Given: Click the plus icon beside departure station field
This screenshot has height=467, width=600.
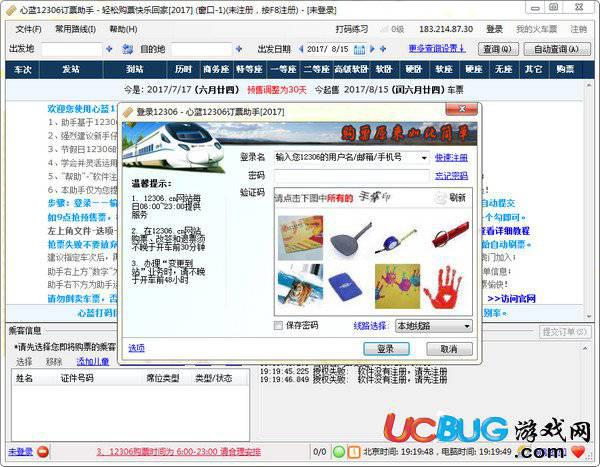Looking at the screenshot, I should coord(109,49).
